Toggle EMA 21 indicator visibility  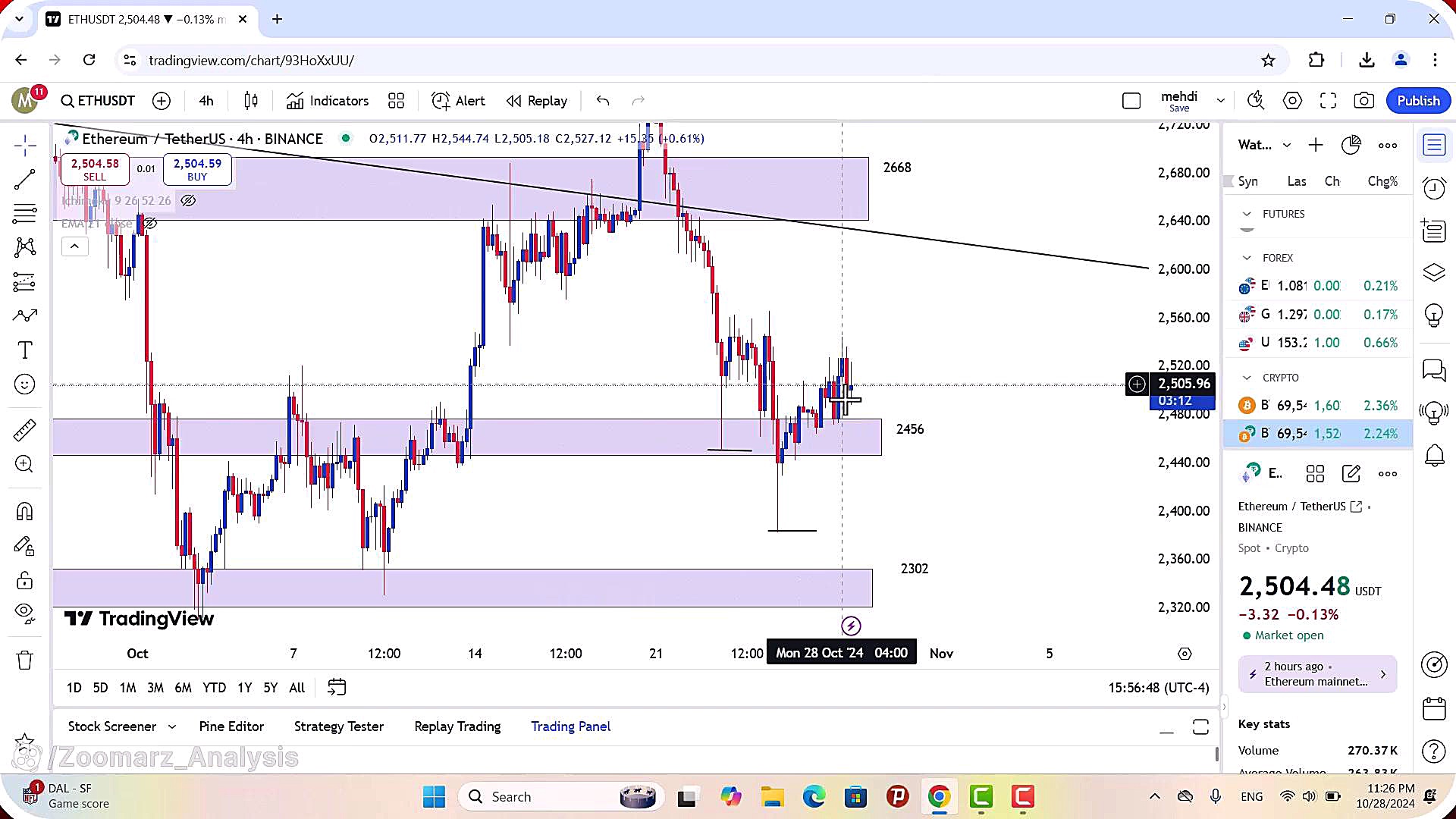[150, 223]
